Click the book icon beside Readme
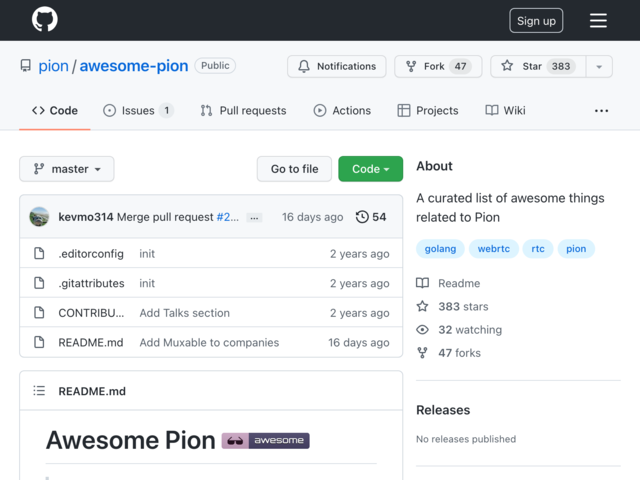640x480 pixels. pyautogui.click(x=422, y=283)
